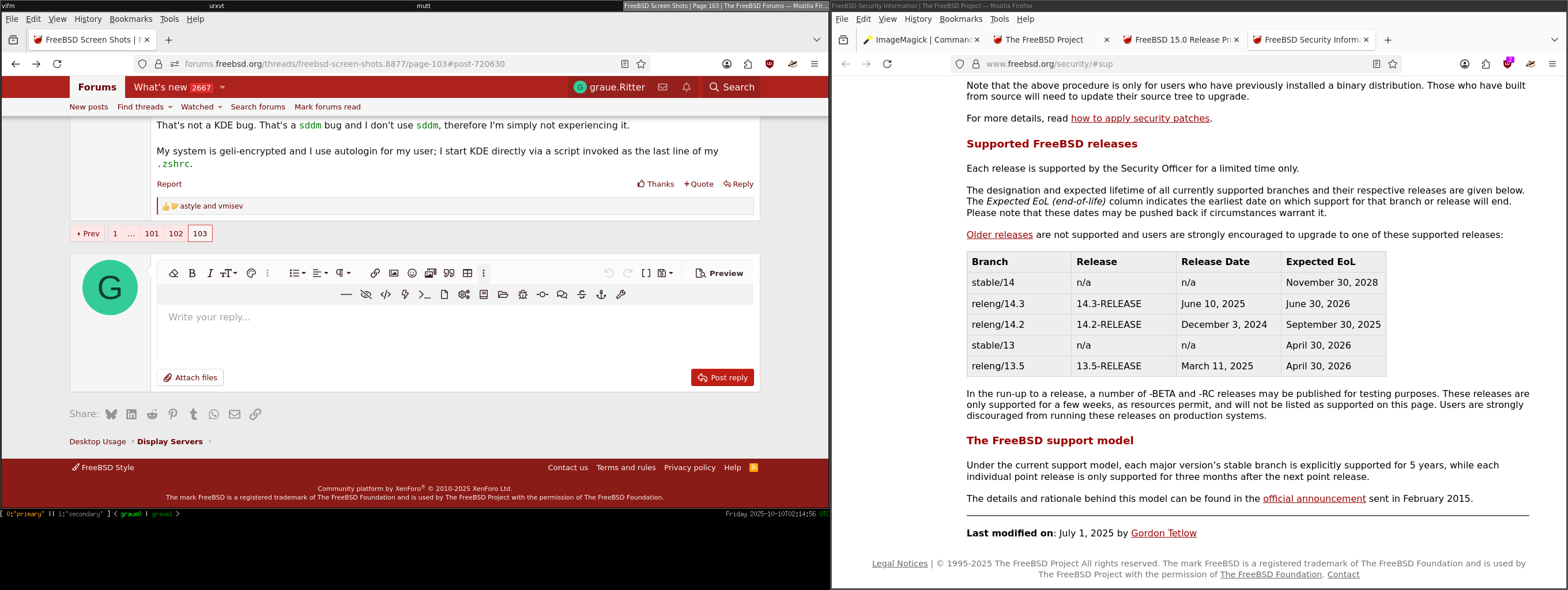The image size is (1568, 590).
Task: Click the inline code icon
Action: click(386, 295)
